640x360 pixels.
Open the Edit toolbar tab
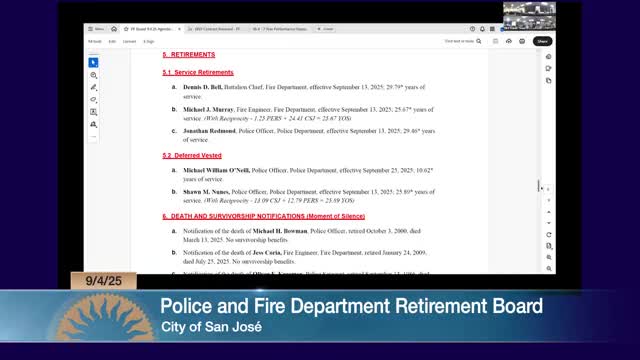[112, 42]
